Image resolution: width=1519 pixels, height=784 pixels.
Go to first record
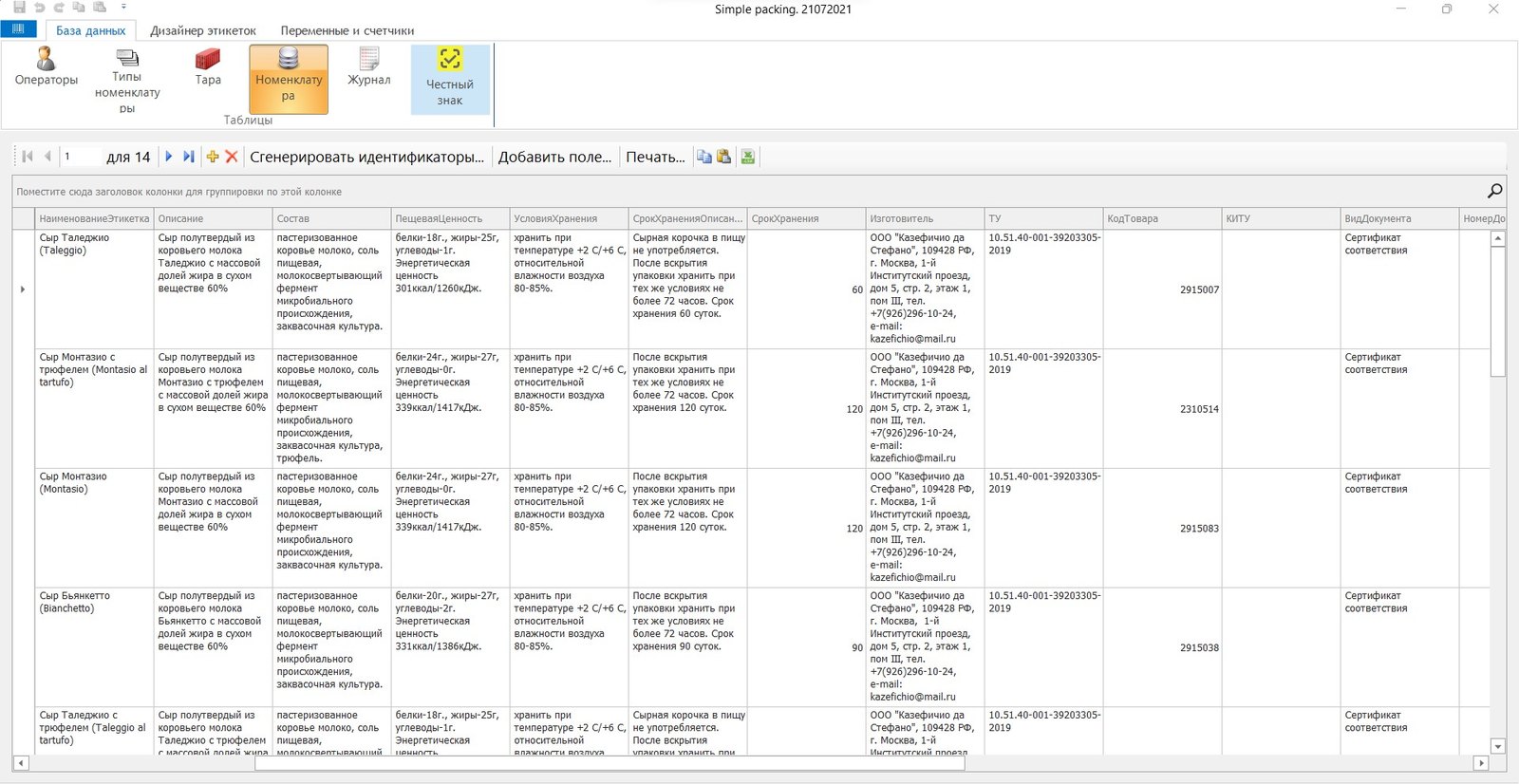(x=28, y=157)
